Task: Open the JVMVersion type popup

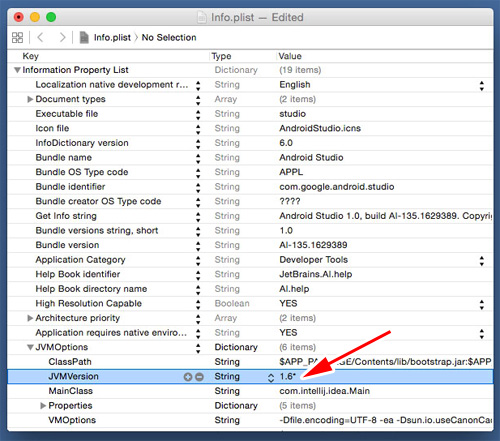Action: 271,377
